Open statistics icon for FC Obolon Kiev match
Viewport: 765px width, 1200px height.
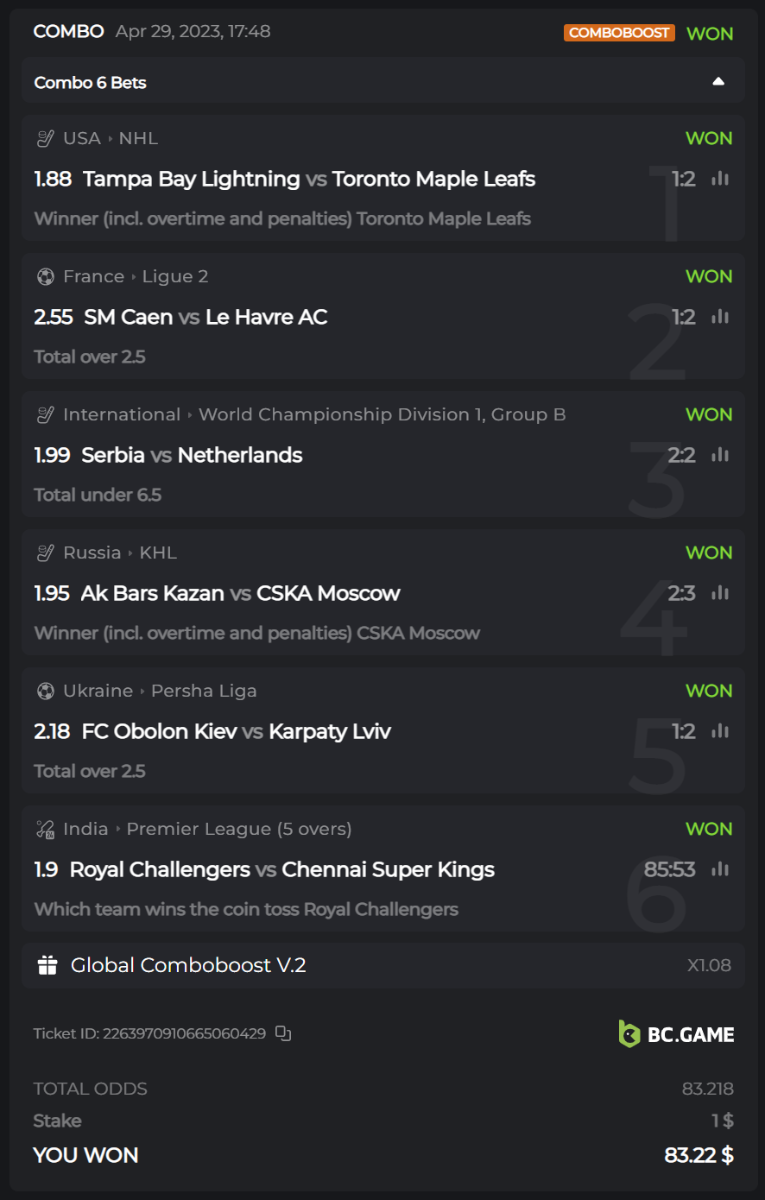click(720, 731)
